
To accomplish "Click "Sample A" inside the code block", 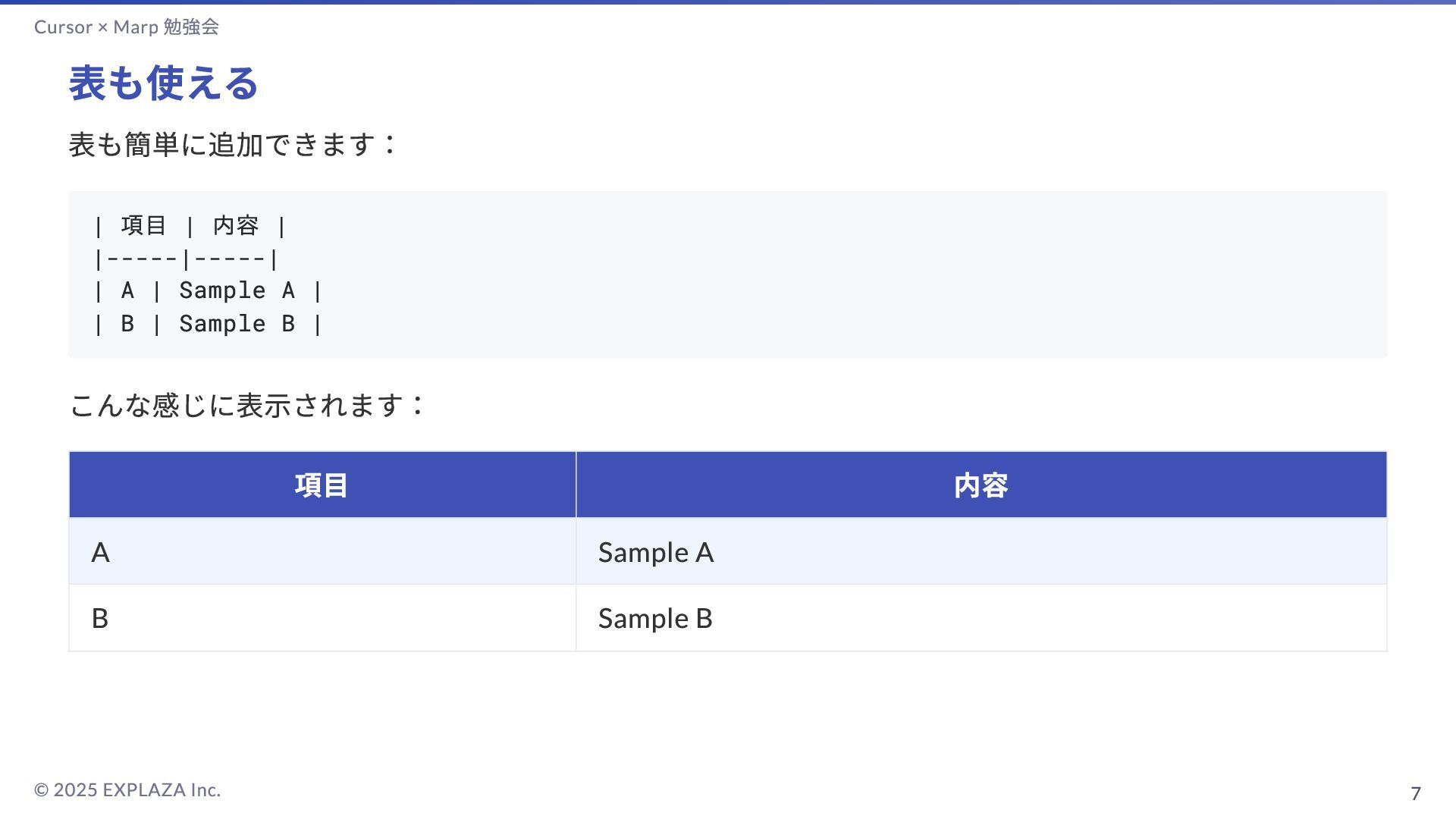I will point(237,290).
